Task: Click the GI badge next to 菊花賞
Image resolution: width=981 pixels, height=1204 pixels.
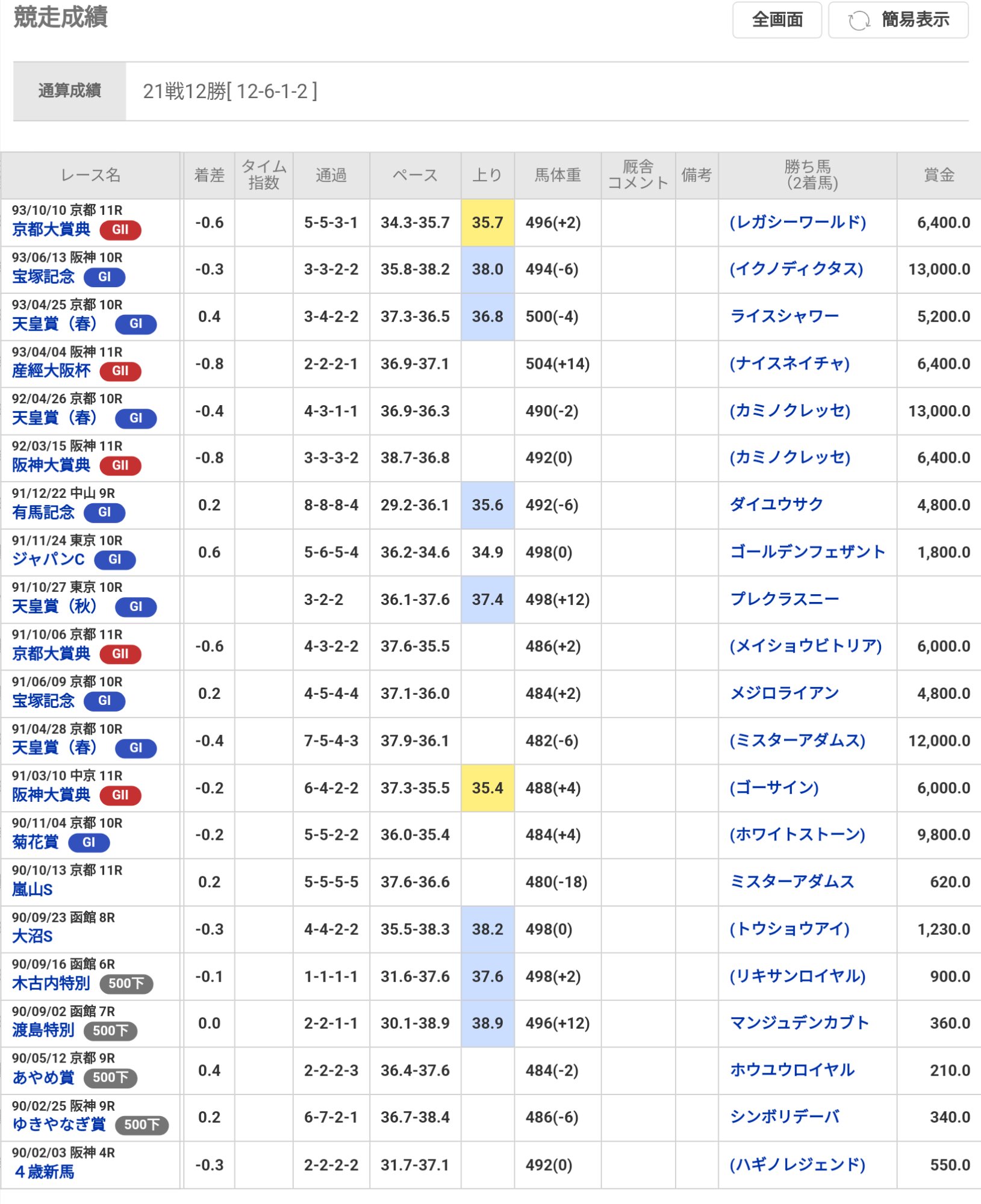Action: [89, 842]
